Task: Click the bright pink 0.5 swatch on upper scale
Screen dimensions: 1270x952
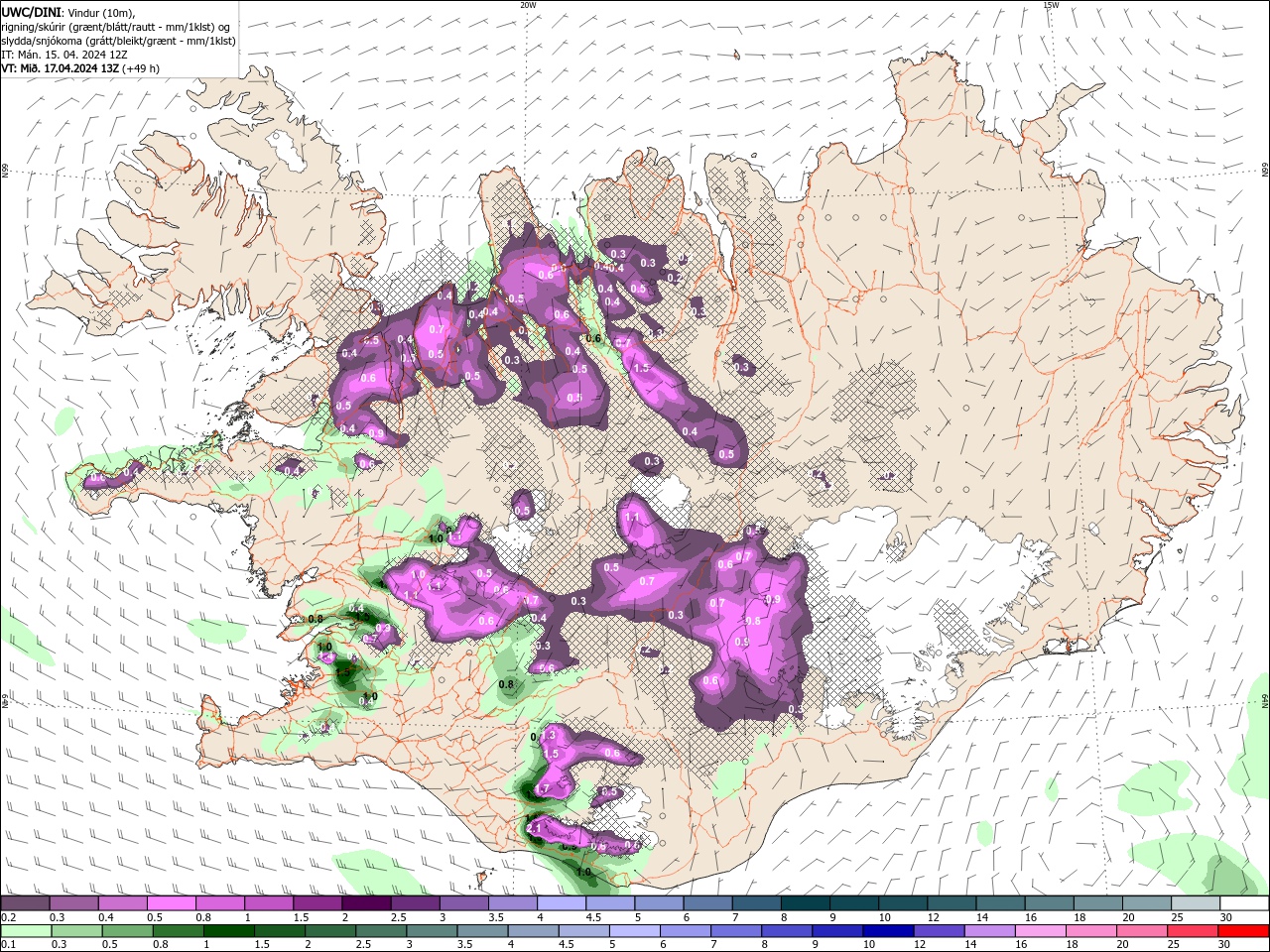Action: [x=171, y=903]
